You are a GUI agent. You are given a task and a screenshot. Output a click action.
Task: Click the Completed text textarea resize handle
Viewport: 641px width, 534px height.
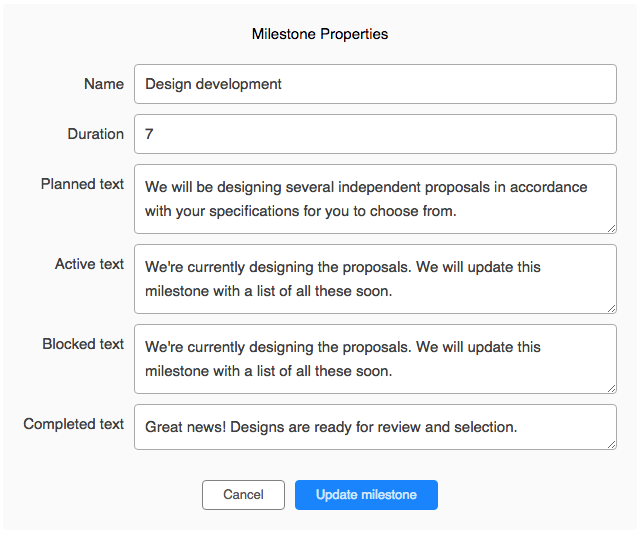click(611, 444)
